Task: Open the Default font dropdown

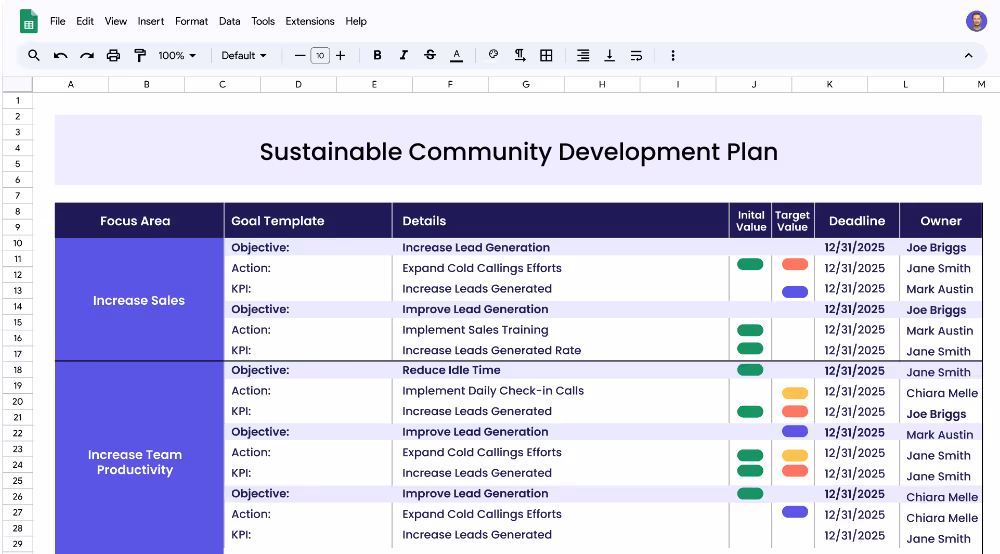Action: [x=244, y=56]
